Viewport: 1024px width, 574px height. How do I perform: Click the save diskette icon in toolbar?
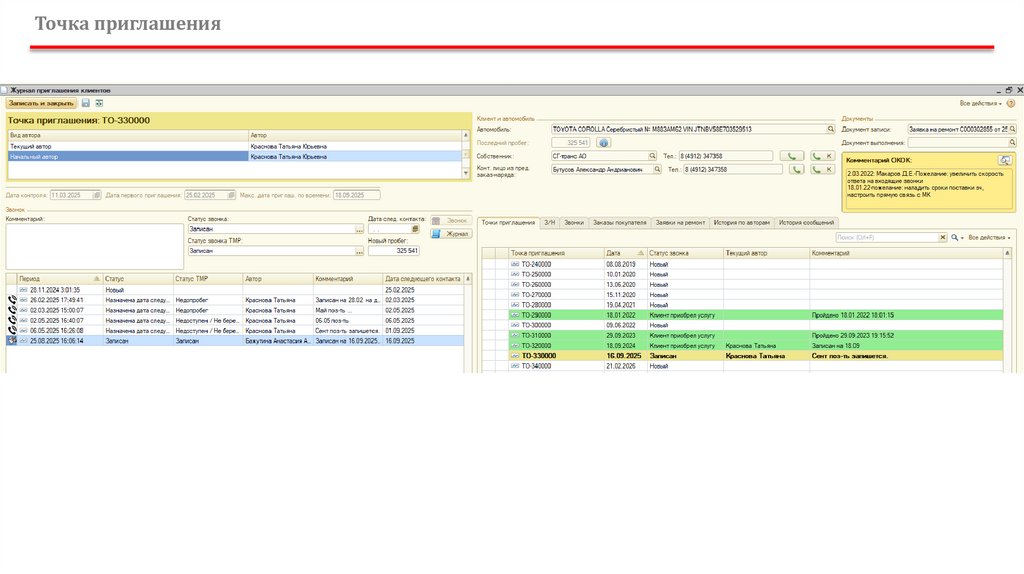pyautogui.click(x=86, y=103)
